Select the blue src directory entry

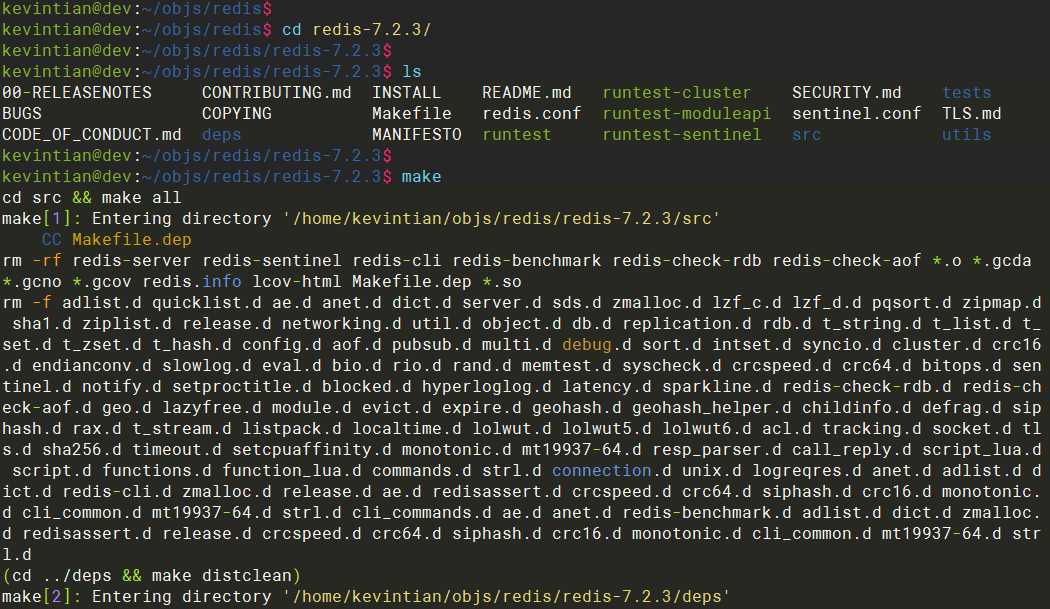pyautogui.click(x=806, y=135)
